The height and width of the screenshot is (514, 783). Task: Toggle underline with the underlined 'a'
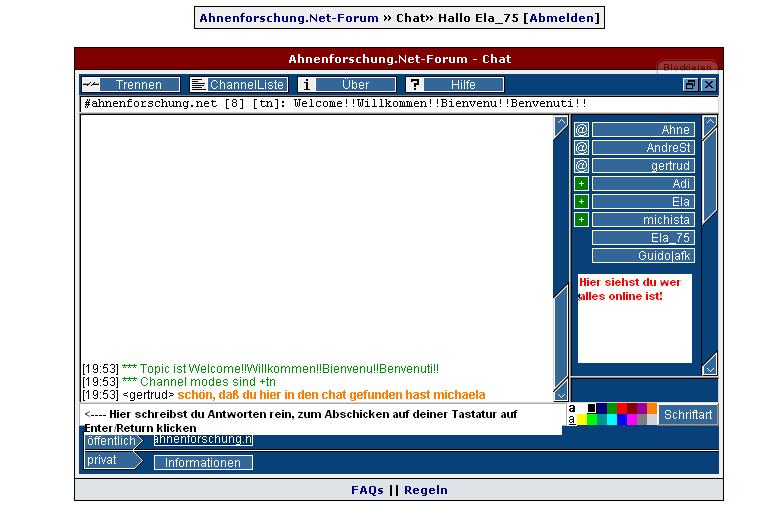pyautogui.click(x=572, y=420)
